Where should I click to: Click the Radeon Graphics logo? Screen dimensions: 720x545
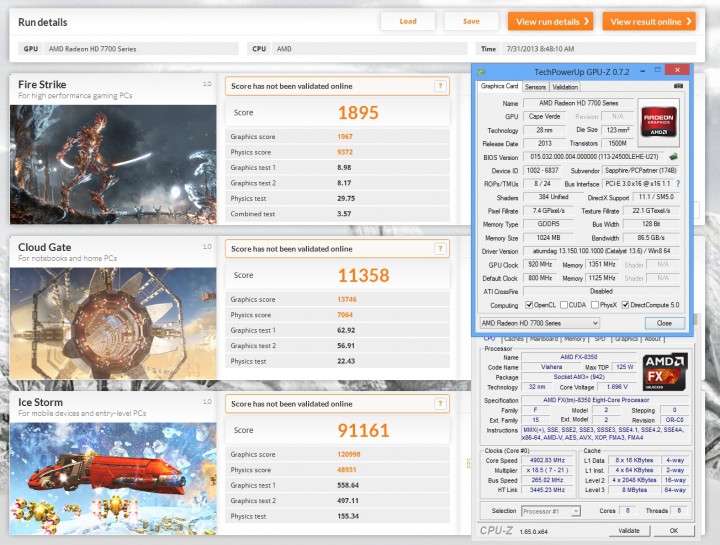(x=658, y=121)
